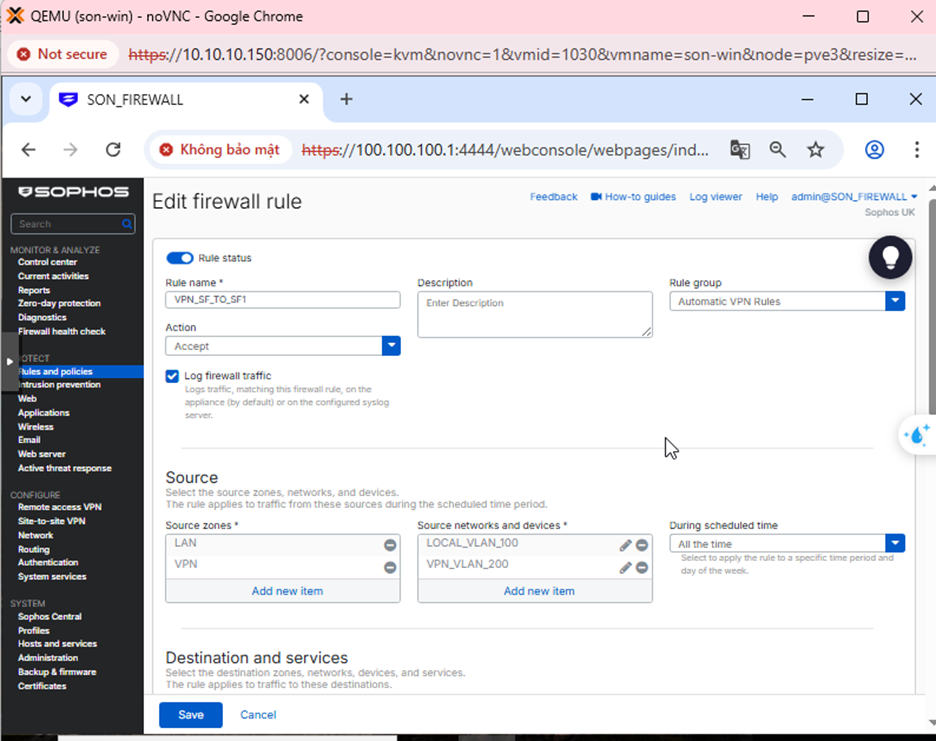The image size is (936, 741).
Task: Open Site-to-site VPN in sidebar
Action: (x=51, y=521)
